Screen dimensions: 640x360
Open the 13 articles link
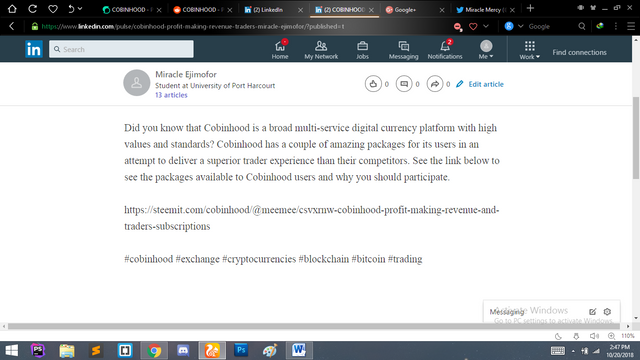click(171, 95)
